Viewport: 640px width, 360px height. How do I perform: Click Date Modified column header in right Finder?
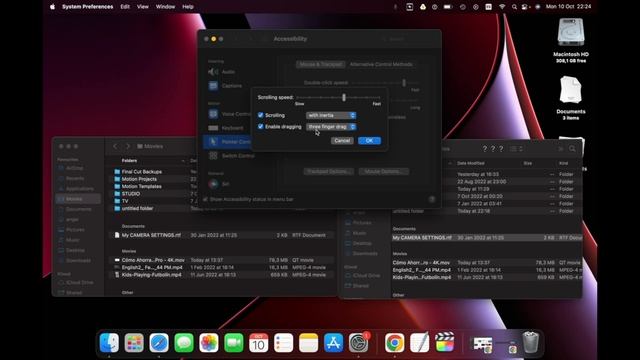click(471, 163)
